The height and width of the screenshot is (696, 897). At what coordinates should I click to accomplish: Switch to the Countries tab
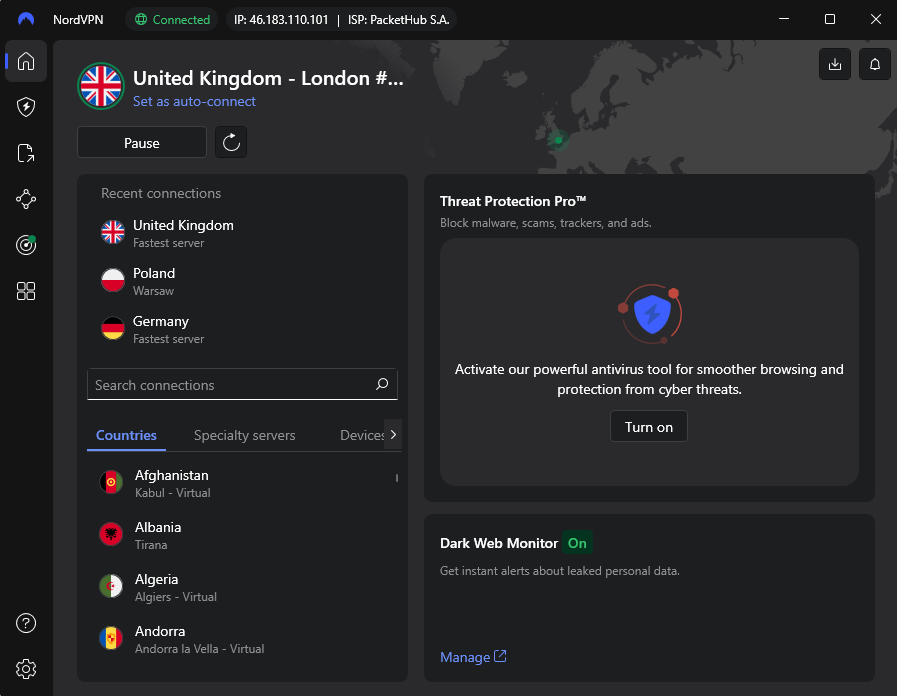pyautogui.click(x=126, y=435)
